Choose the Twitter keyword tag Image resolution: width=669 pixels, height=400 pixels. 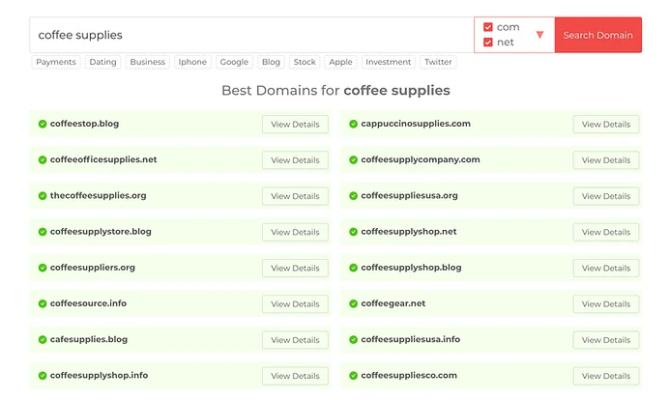[438, 62]
